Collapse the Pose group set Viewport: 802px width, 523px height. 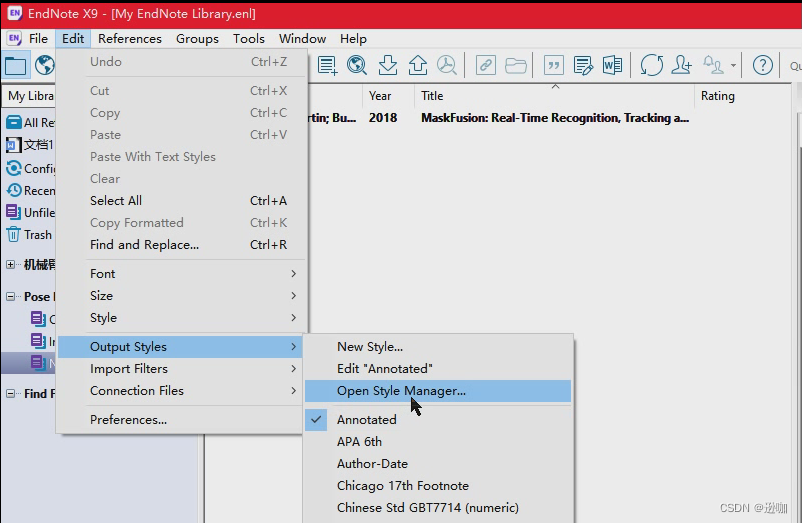[10, 297]
